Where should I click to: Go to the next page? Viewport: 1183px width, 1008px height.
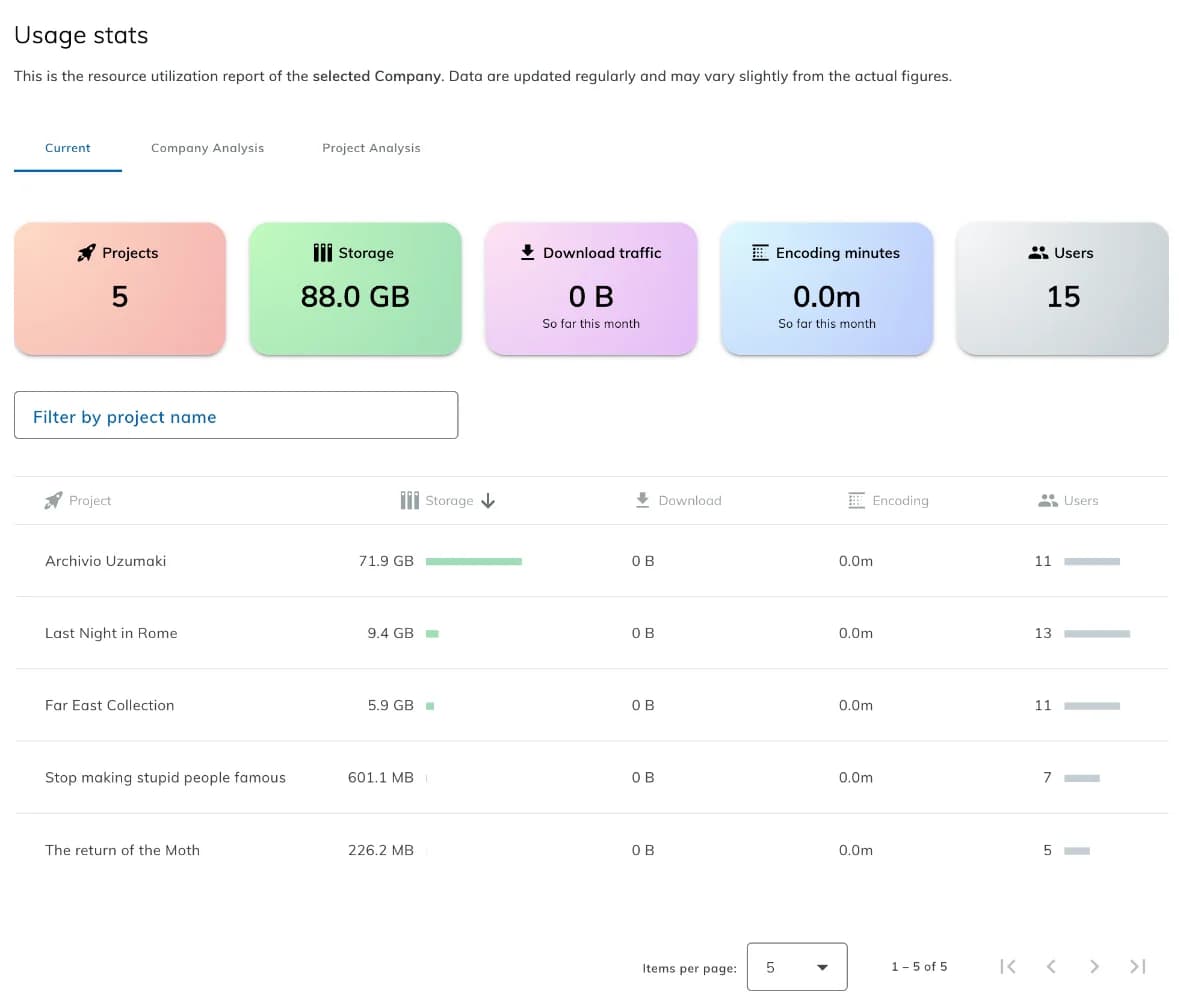pos(1094,967)
